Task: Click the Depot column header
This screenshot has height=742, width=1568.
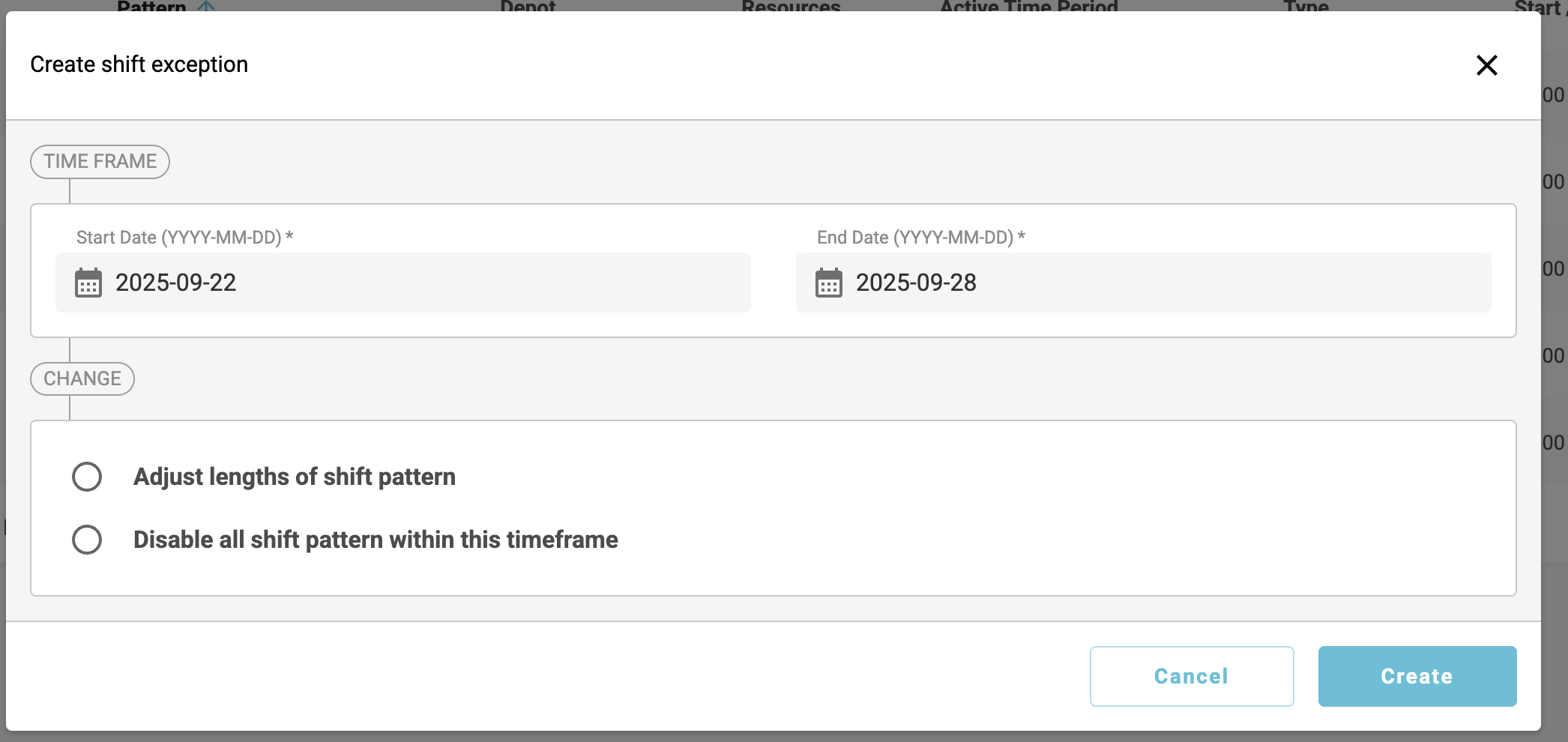Action: click(x=528, y=6)
